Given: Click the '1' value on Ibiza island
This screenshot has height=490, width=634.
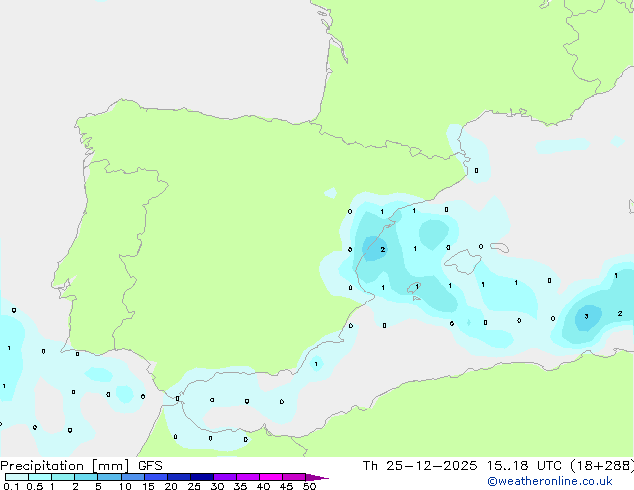Looking at the screenshot, I should point(417,286).
